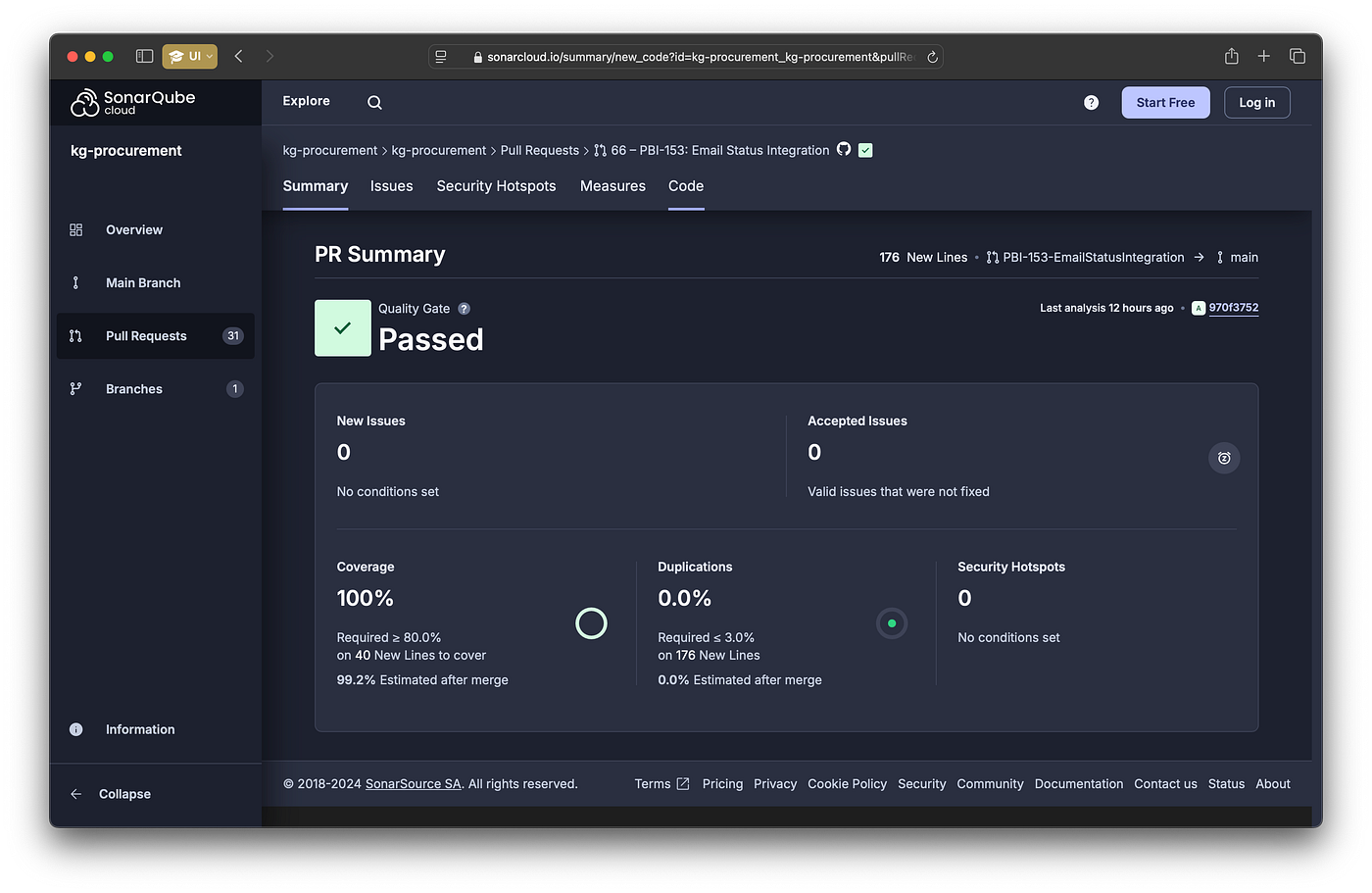Click the 66 – PBI-153 pull request breadcrumb title

pyautogui.click(x=720, y=150)
